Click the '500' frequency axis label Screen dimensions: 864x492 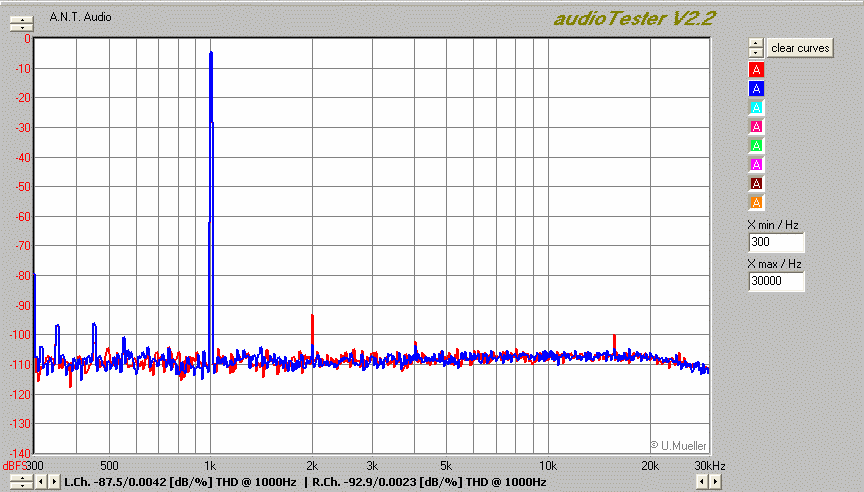tap(109, 466)
